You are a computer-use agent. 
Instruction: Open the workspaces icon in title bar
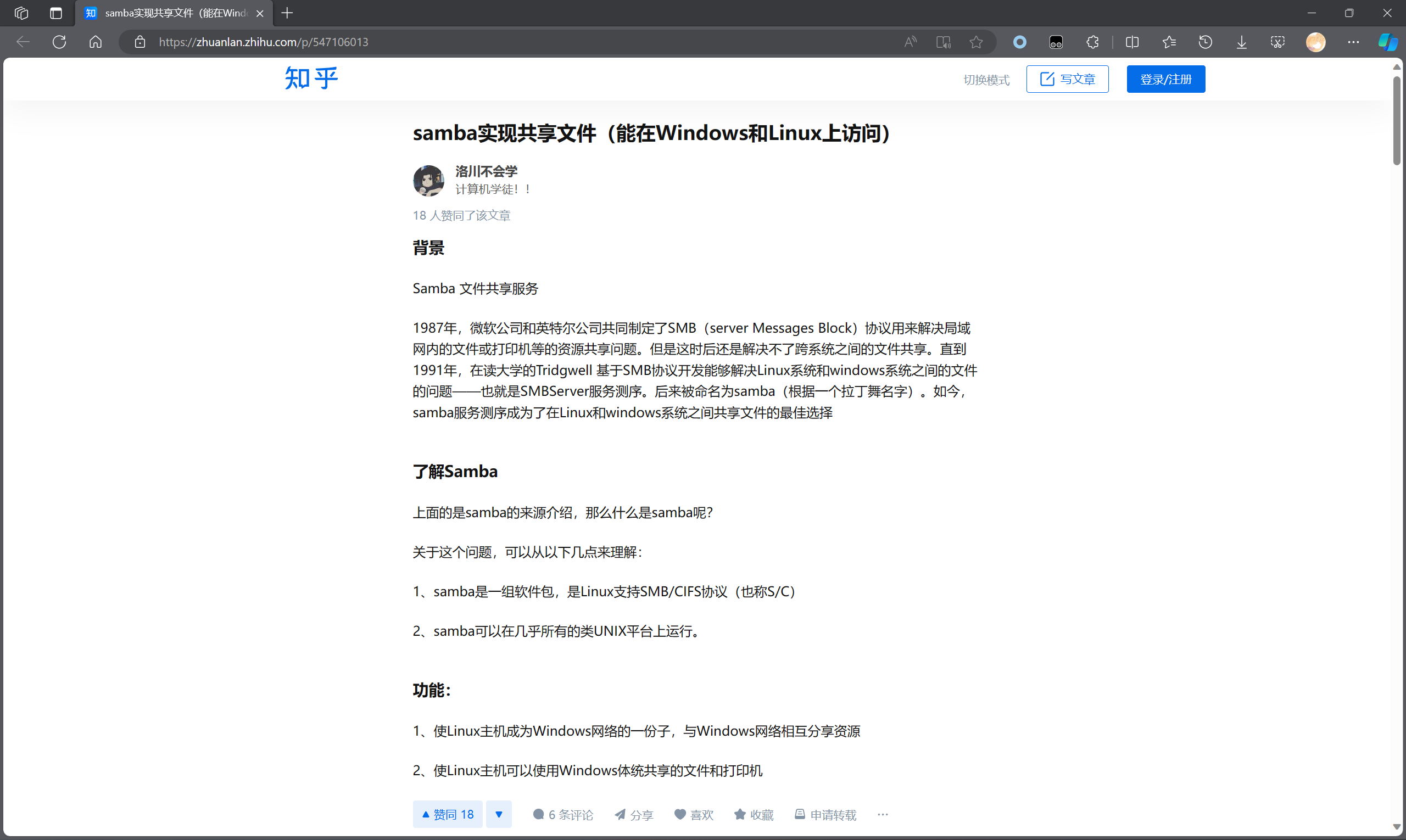point(21,13)
